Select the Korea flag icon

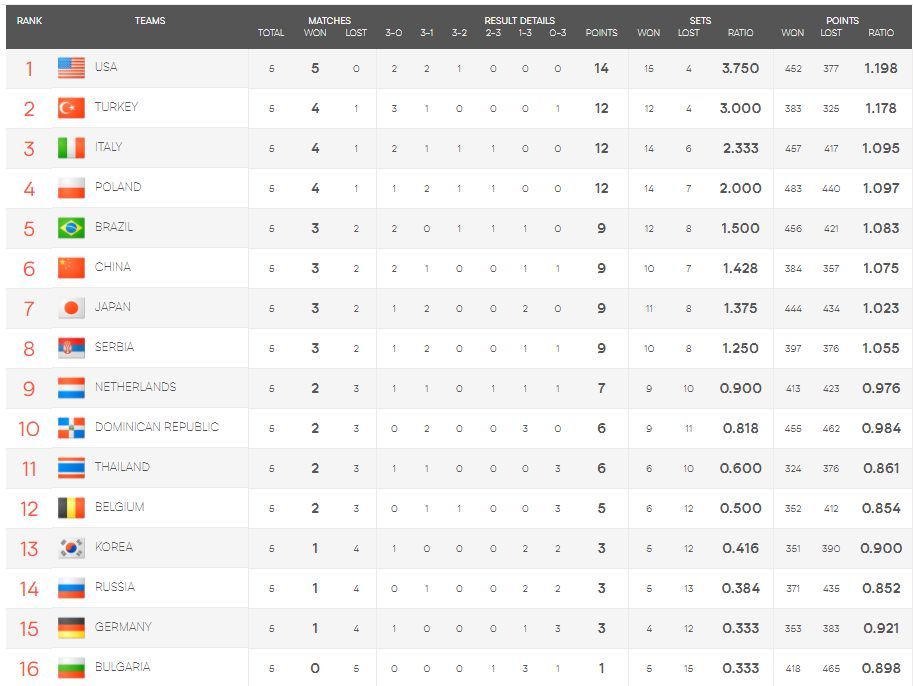tap(71, 548)
